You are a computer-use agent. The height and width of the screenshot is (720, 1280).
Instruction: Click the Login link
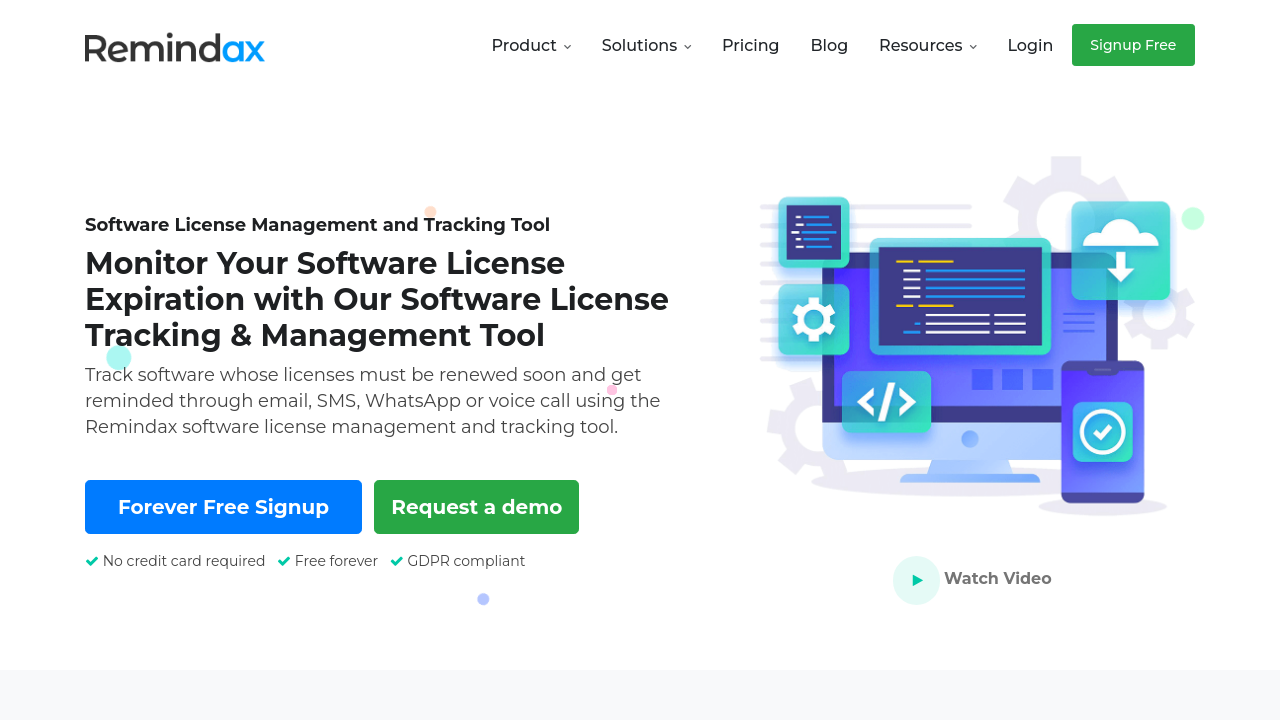(1030, 46)
